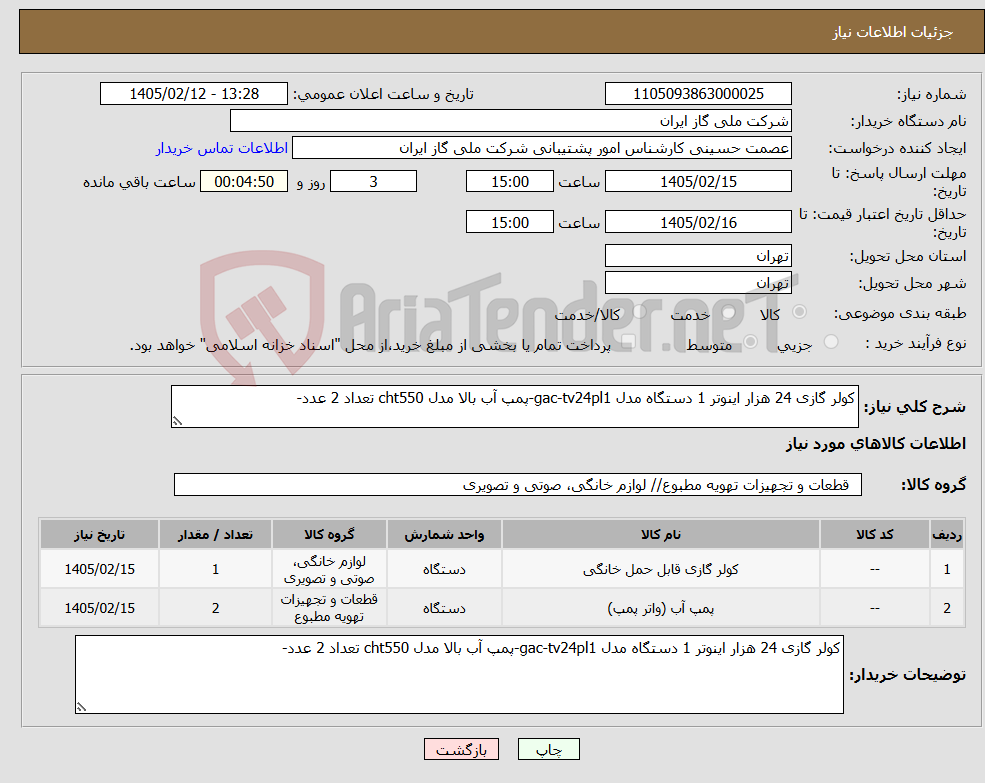Click the date 1405/02/15 in row 2

[99, 608]
